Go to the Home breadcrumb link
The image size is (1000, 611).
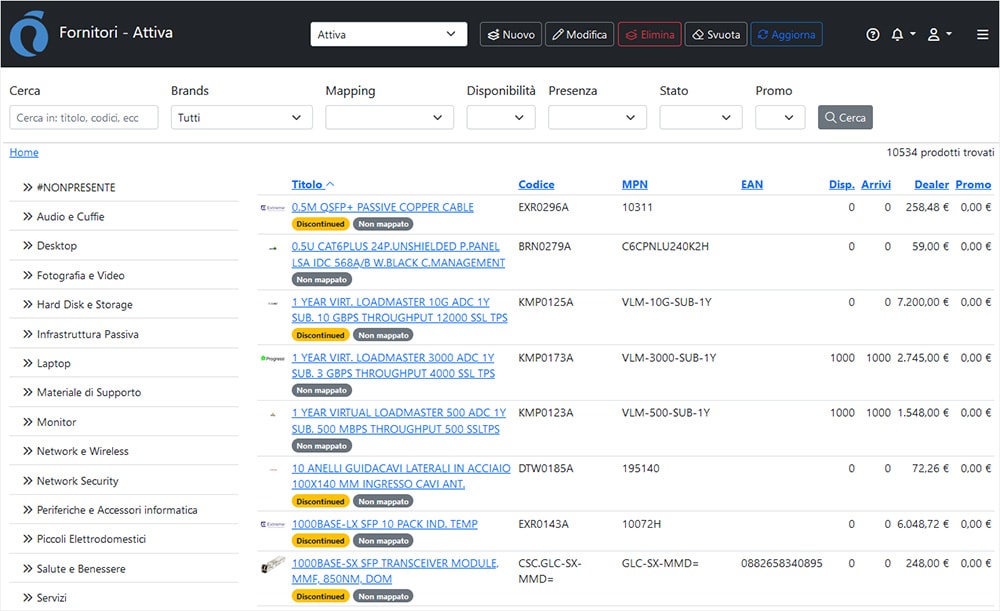(24, 152)
